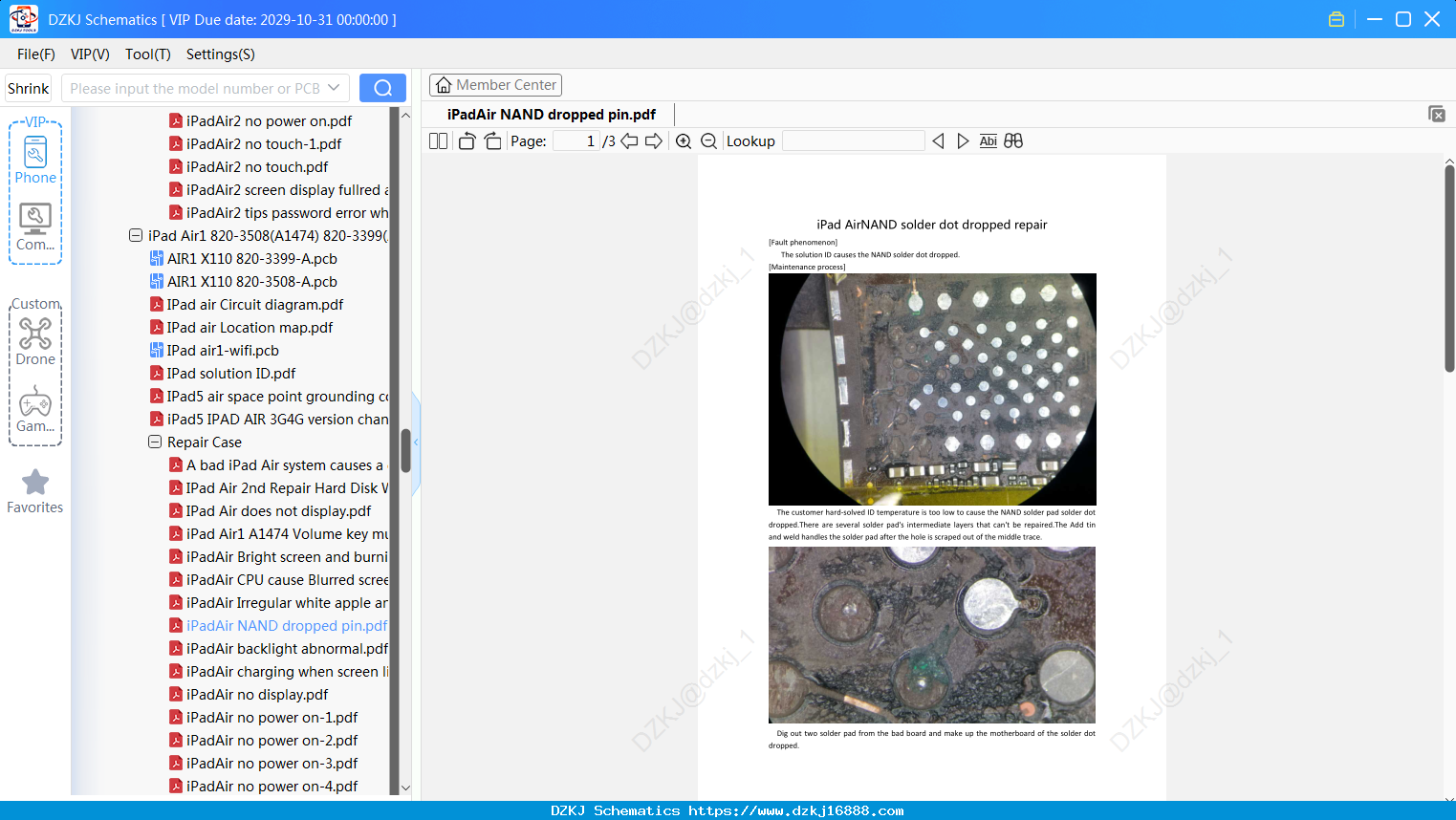The height and width of the screenshot is (820, 1456).
Task: Click the model number search input
Action: point(195,88)
